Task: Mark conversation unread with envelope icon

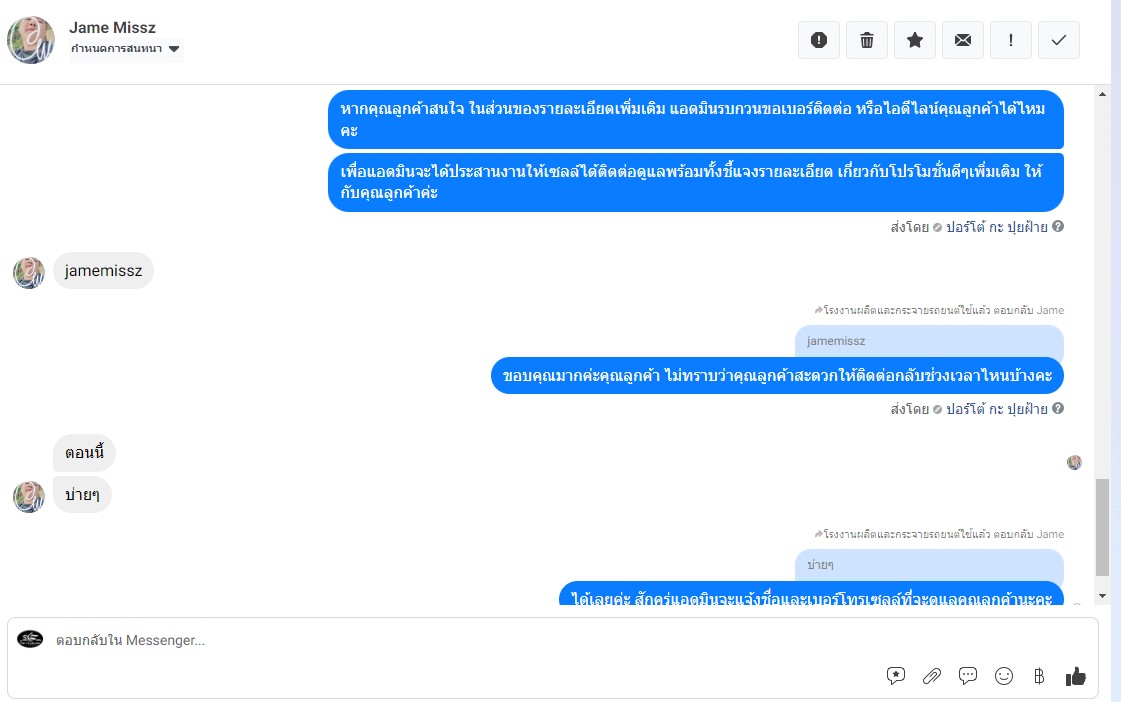Action: coord(962,40)
